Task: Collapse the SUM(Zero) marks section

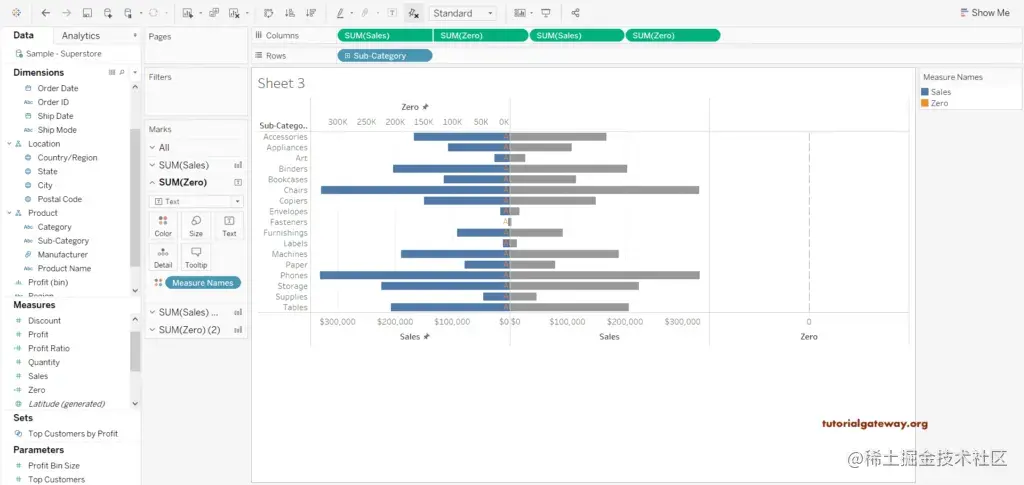Action: coord(153,183)
